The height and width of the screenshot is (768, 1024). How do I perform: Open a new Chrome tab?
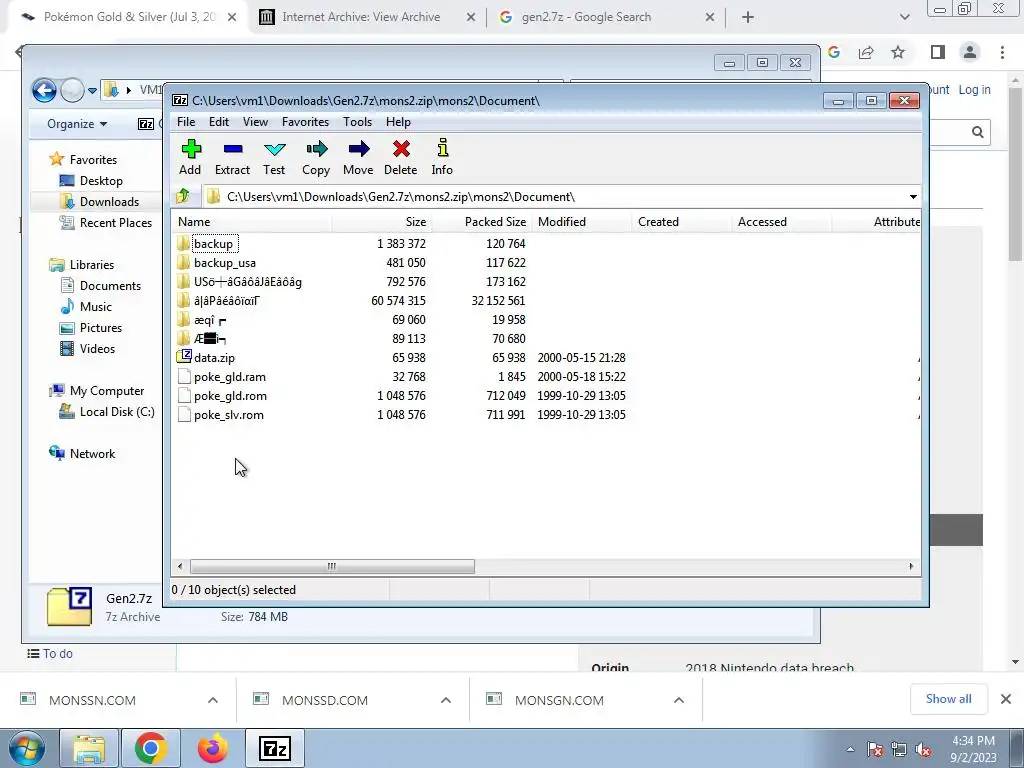tap(748, 18)
